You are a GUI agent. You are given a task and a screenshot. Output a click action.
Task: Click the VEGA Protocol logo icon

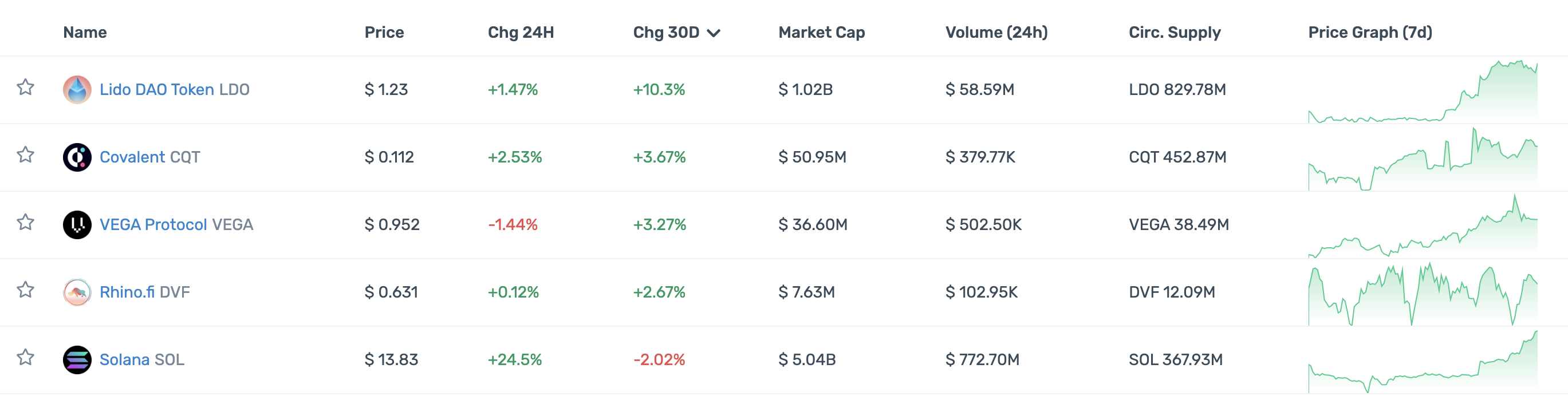point(77,225)
